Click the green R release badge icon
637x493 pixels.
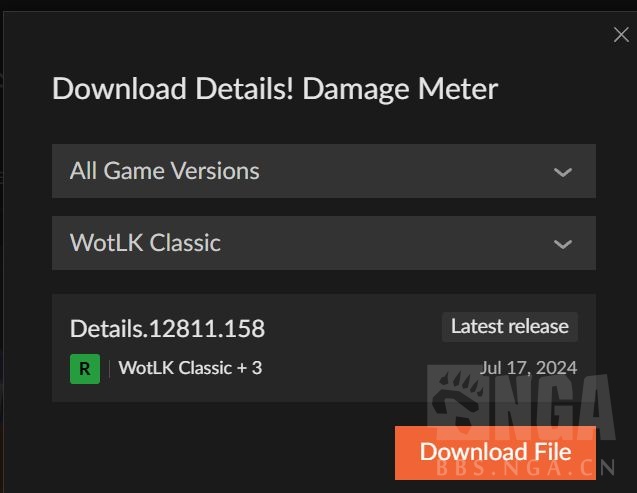pos(85,369)
